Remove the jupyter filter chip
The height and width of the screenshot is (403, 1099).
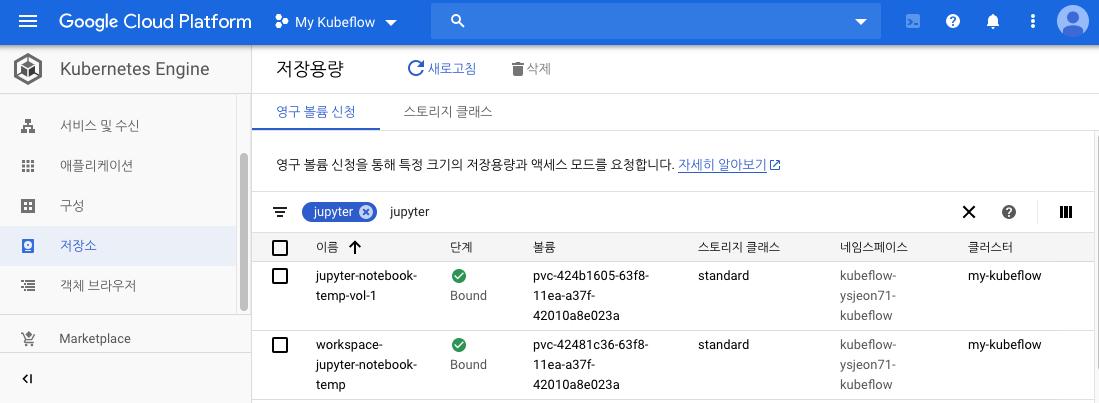pos(365,212)
